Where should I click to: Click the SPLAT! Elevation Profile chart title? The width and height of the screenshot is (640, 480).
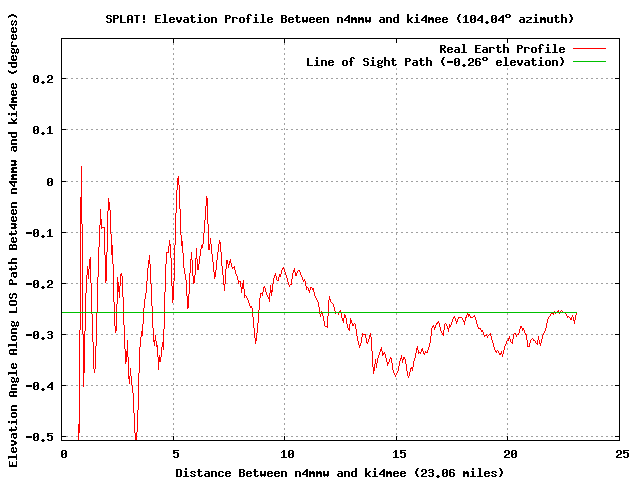(x=339, y=19)
